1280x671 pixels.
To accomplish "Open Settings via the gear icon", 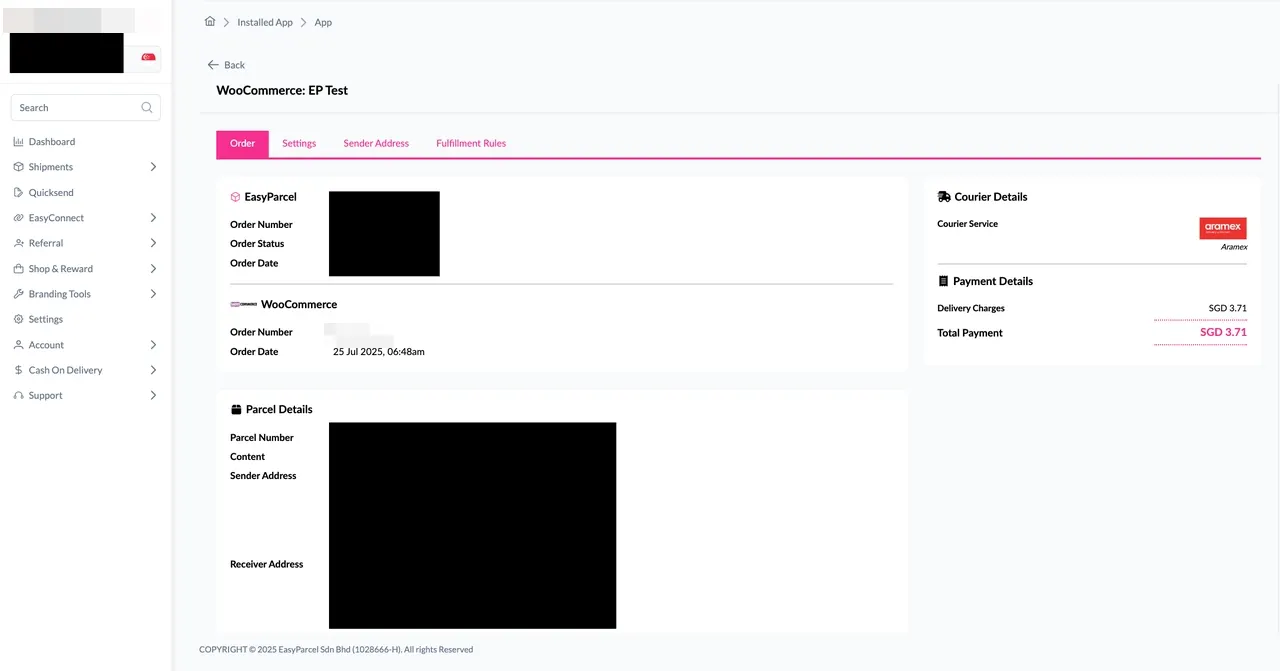I will (x=18, y=319).
